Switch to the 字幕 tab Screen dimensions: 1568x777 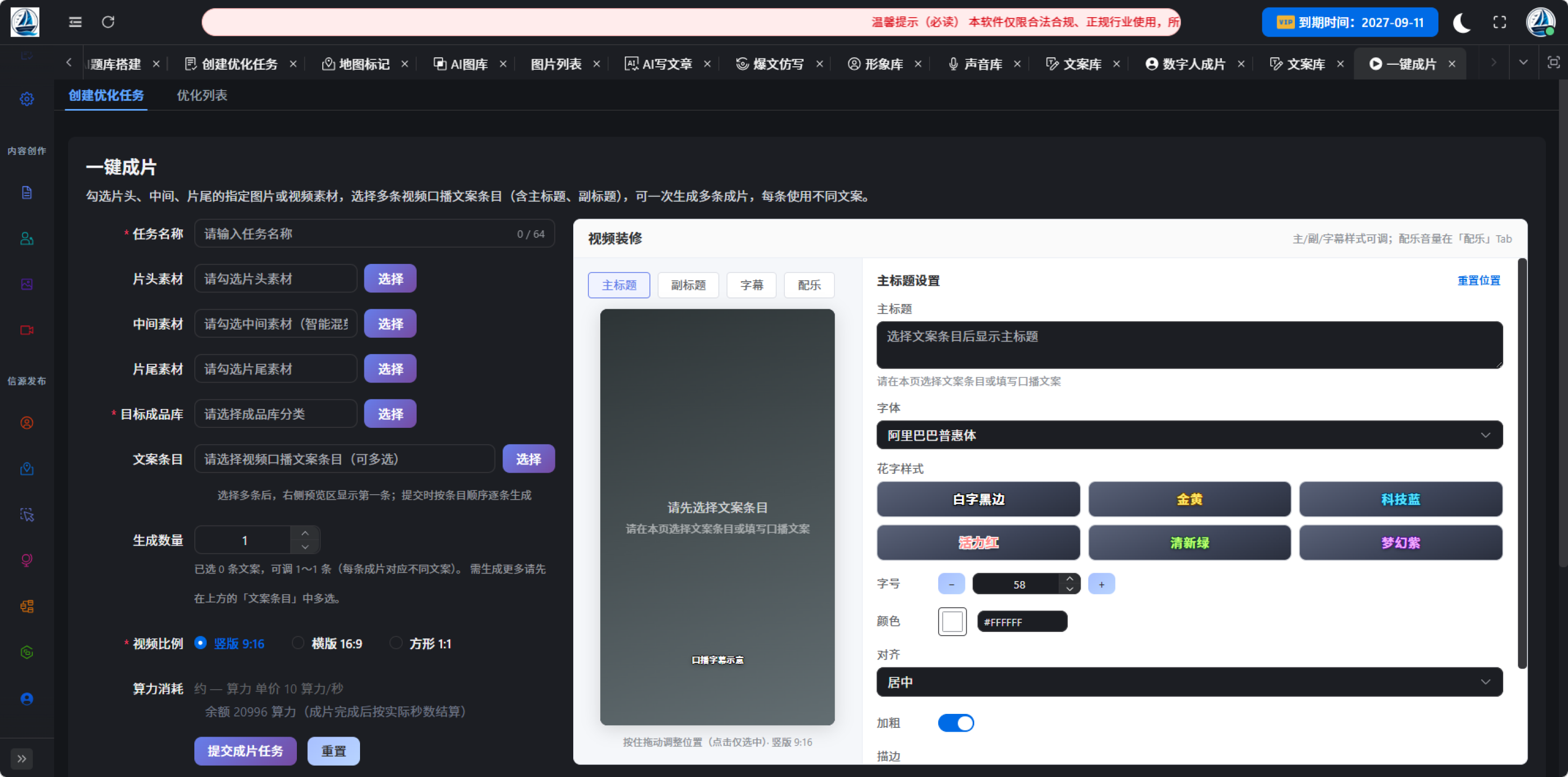751,285
